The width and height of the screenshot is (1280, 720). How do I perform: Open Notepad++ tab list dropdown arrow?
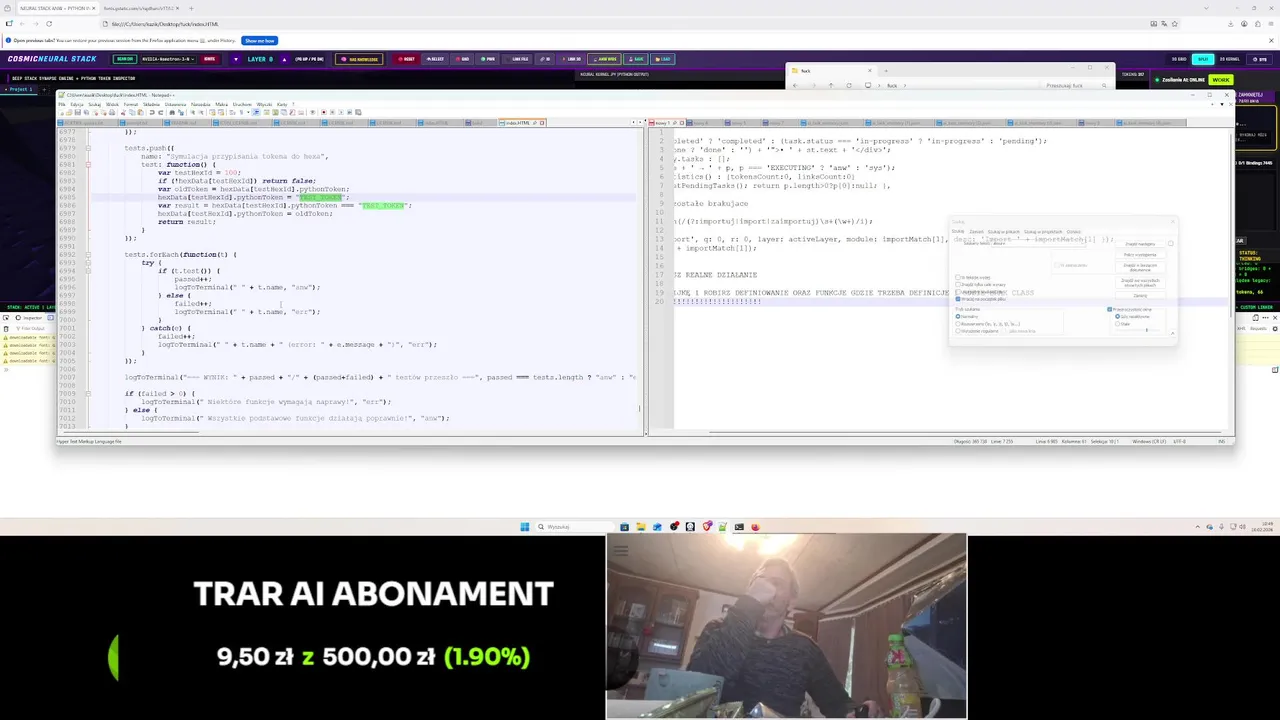(1221, 104)
